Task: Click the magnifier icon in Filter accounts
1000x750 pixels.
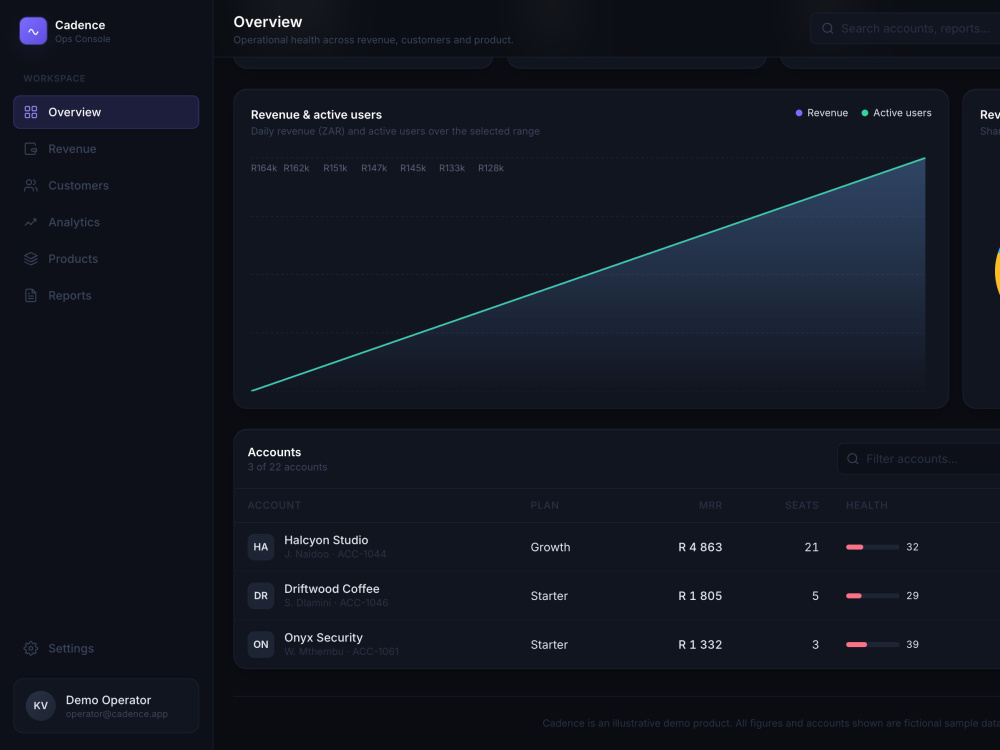Action: tap(852, 459)
